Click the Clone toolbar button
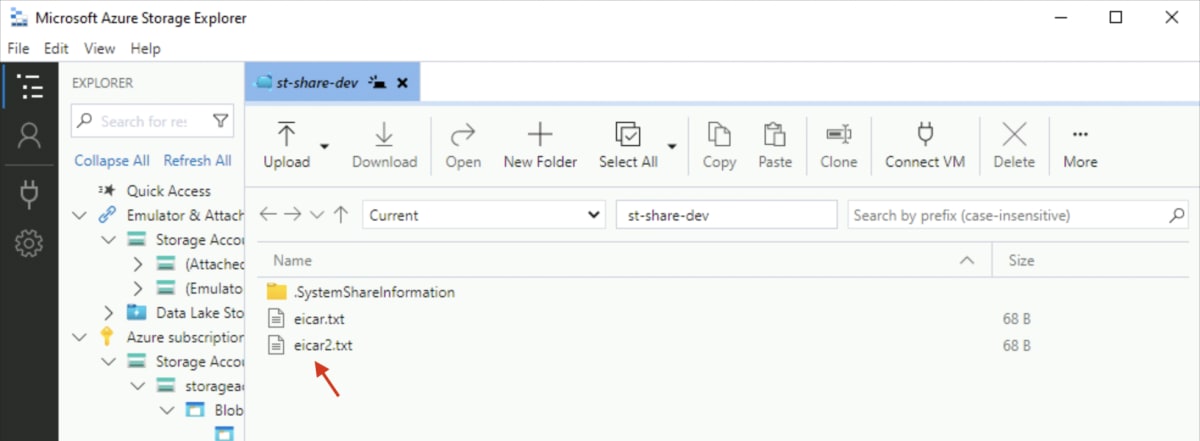This screenshot has height=441, width=1200. (x=838, y=145)
